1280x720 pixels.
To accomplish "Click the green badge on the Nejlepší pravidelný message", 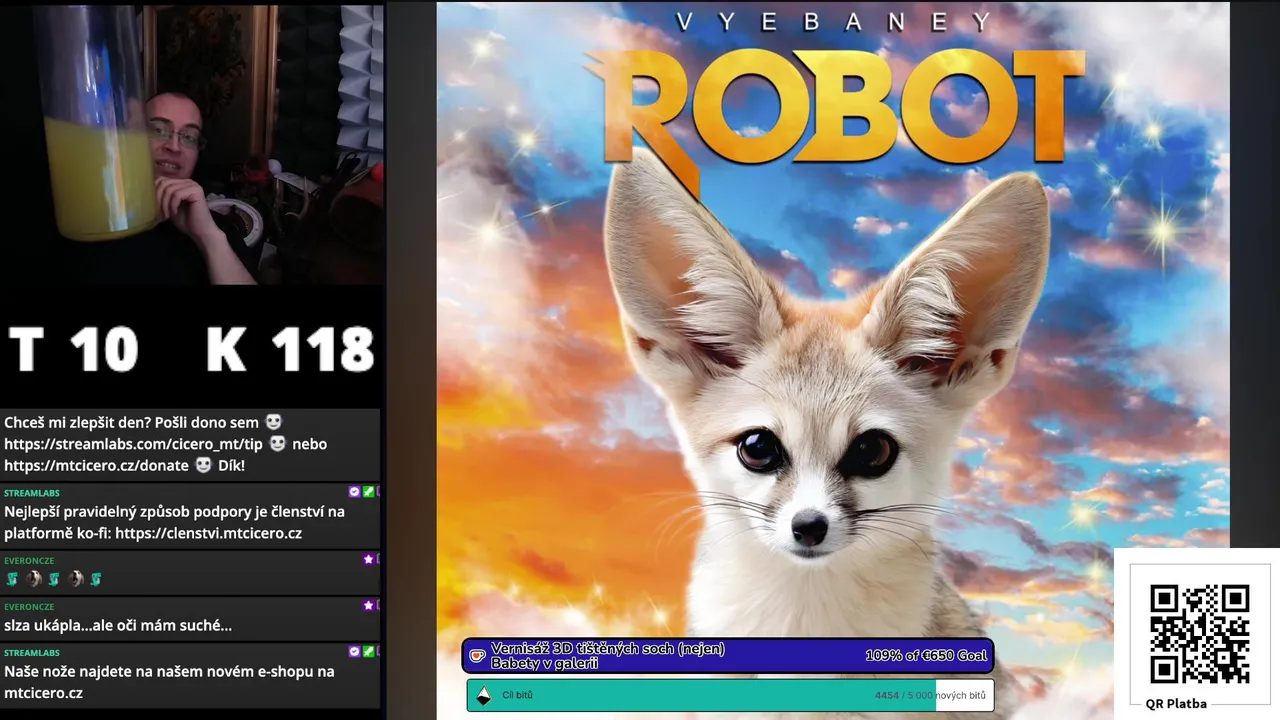I will point(368,492).
